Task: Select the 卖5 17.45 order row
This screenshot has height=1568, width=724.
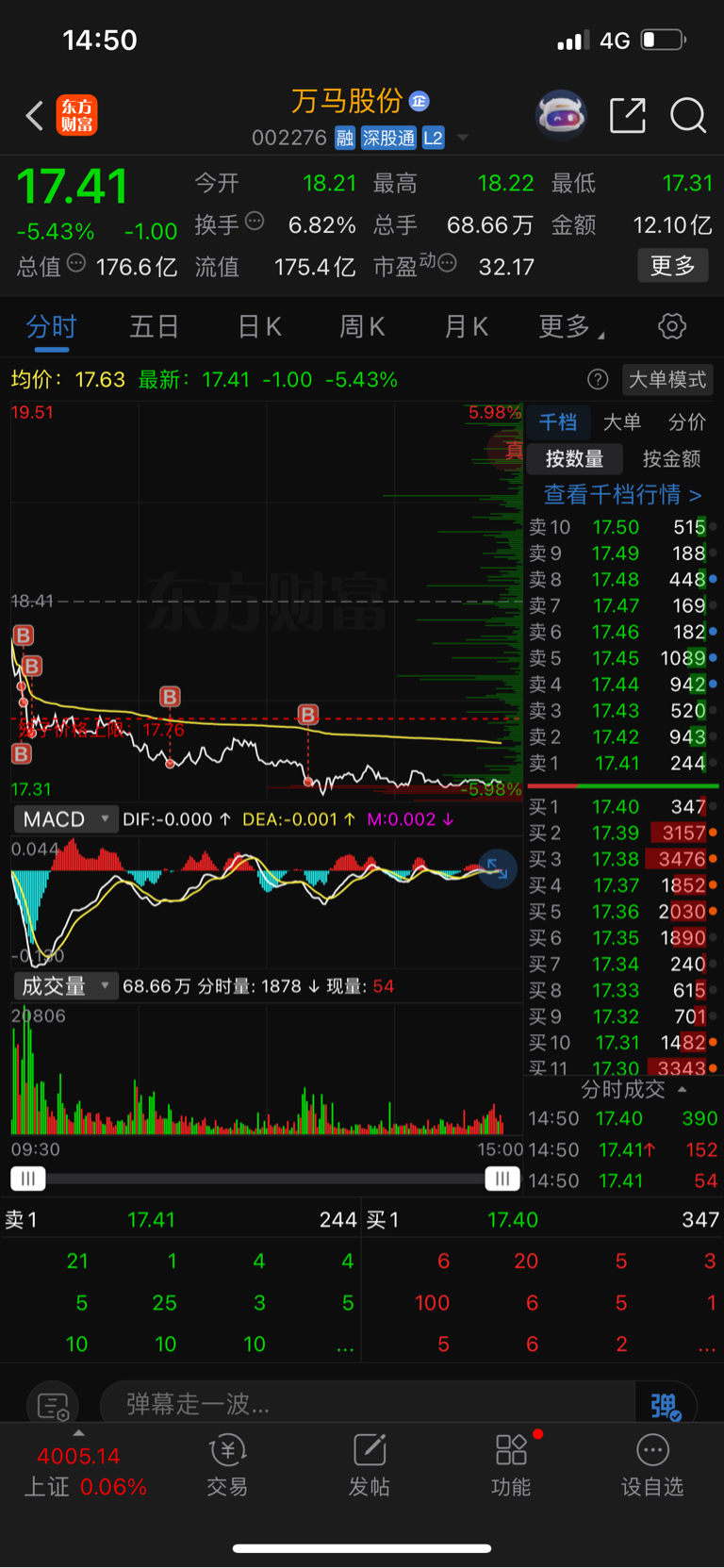Action: [x=622, y=658]
